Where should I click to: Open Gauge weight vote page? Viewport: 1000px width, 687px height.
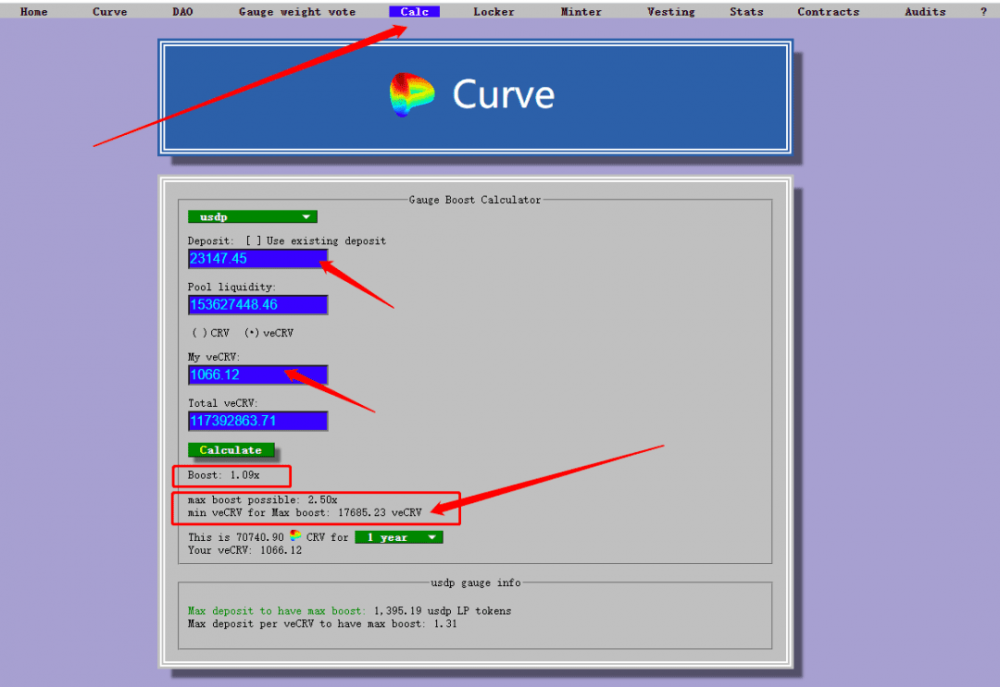297,11
